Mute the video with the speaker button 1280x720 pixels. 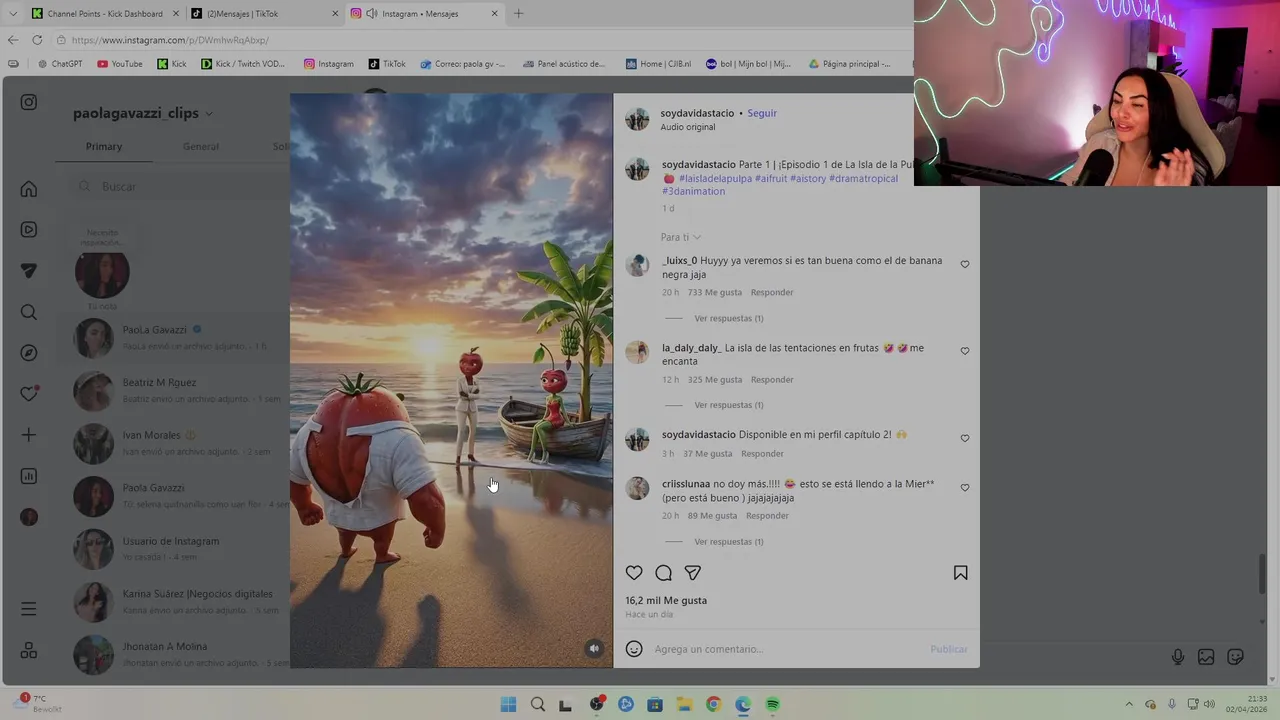point(594,648)
